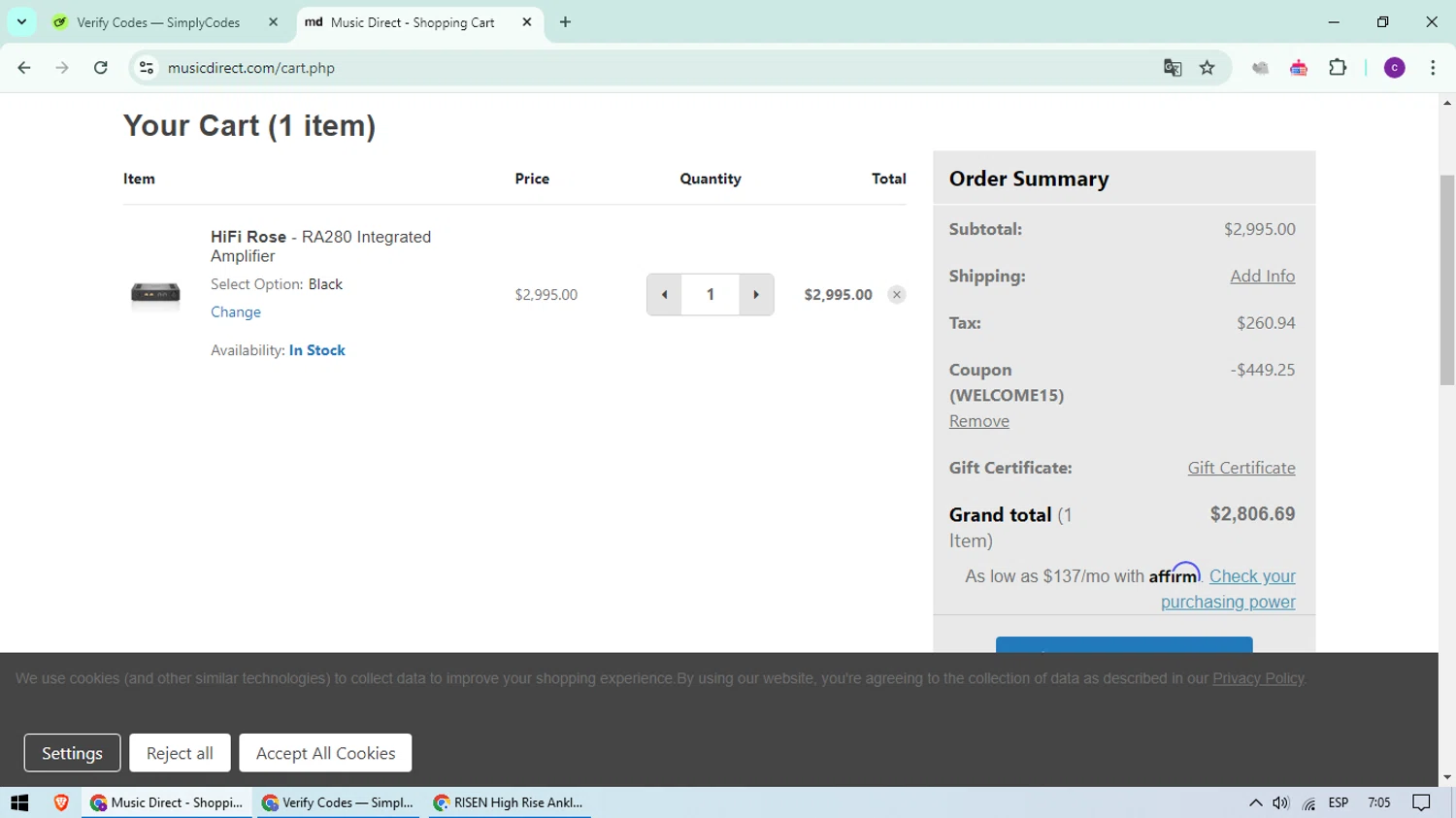This screenshot has width=1456, height=818.
Task: Click the Your Cart (1 item) heading
Action: pos(249,126)
